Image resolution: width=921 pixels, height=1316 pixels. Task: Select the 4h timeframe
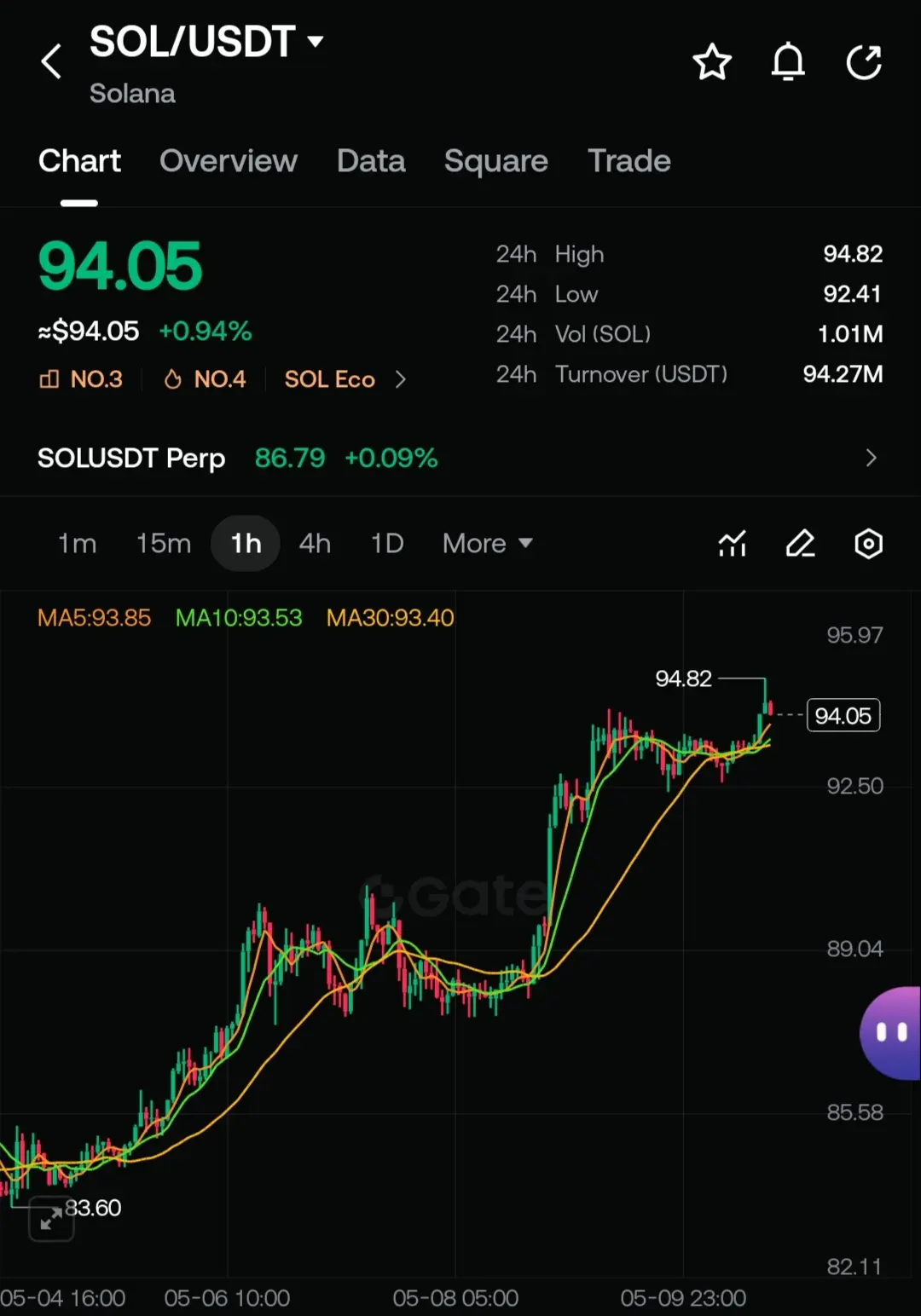click(x=315, y=544)
